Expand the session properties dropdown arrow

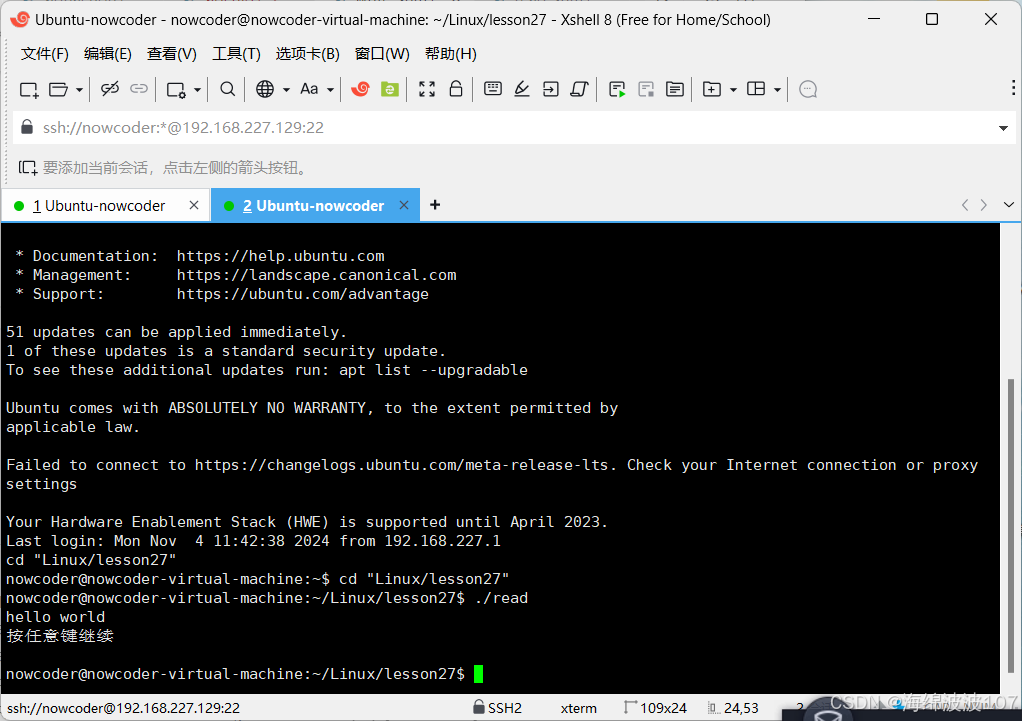pyautogui.click(x=197, y=90)
